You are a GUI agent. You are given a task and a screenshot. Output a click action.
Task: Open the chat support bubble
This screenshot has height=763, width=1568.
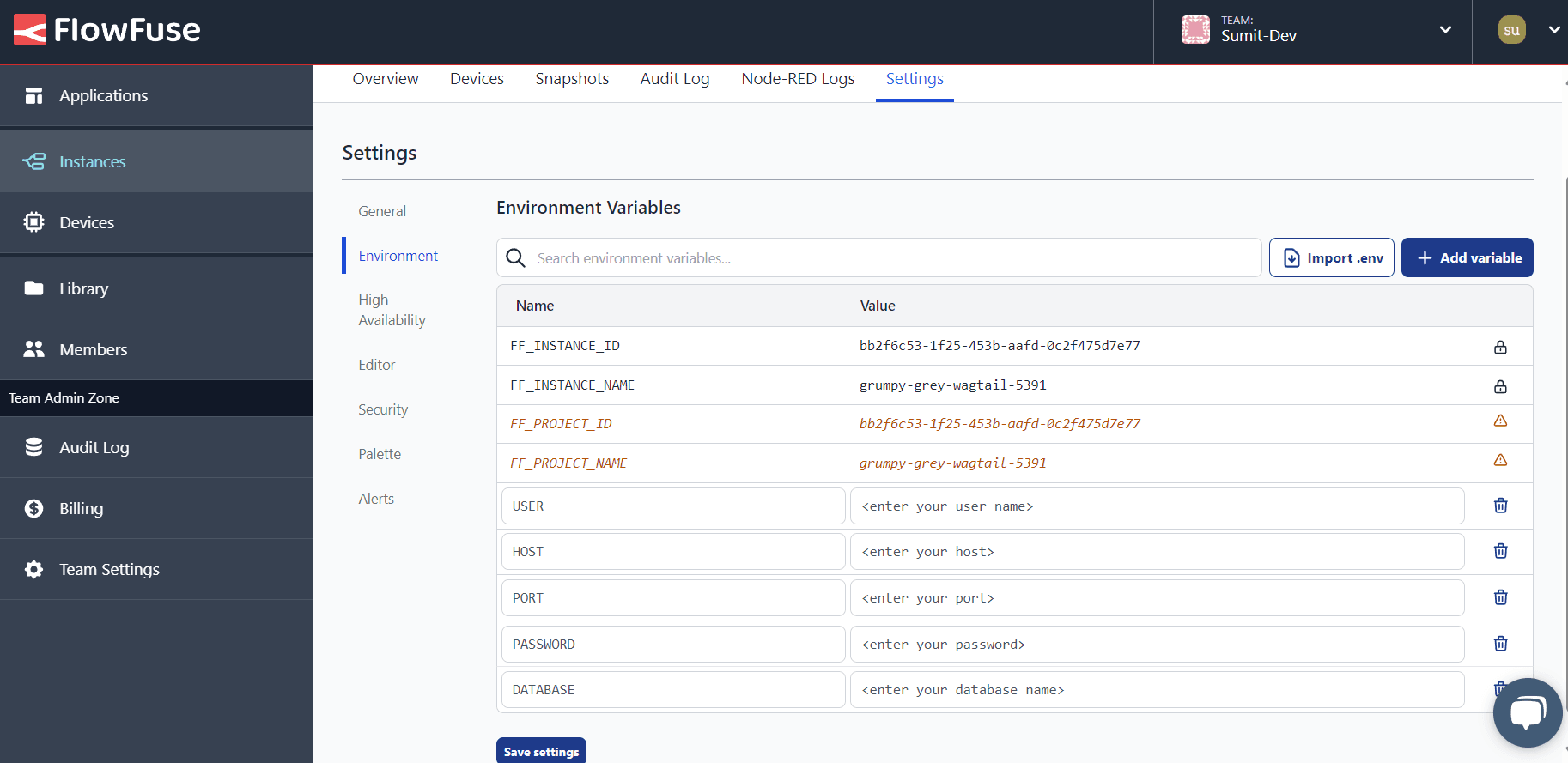click(x=1527, y=712)
